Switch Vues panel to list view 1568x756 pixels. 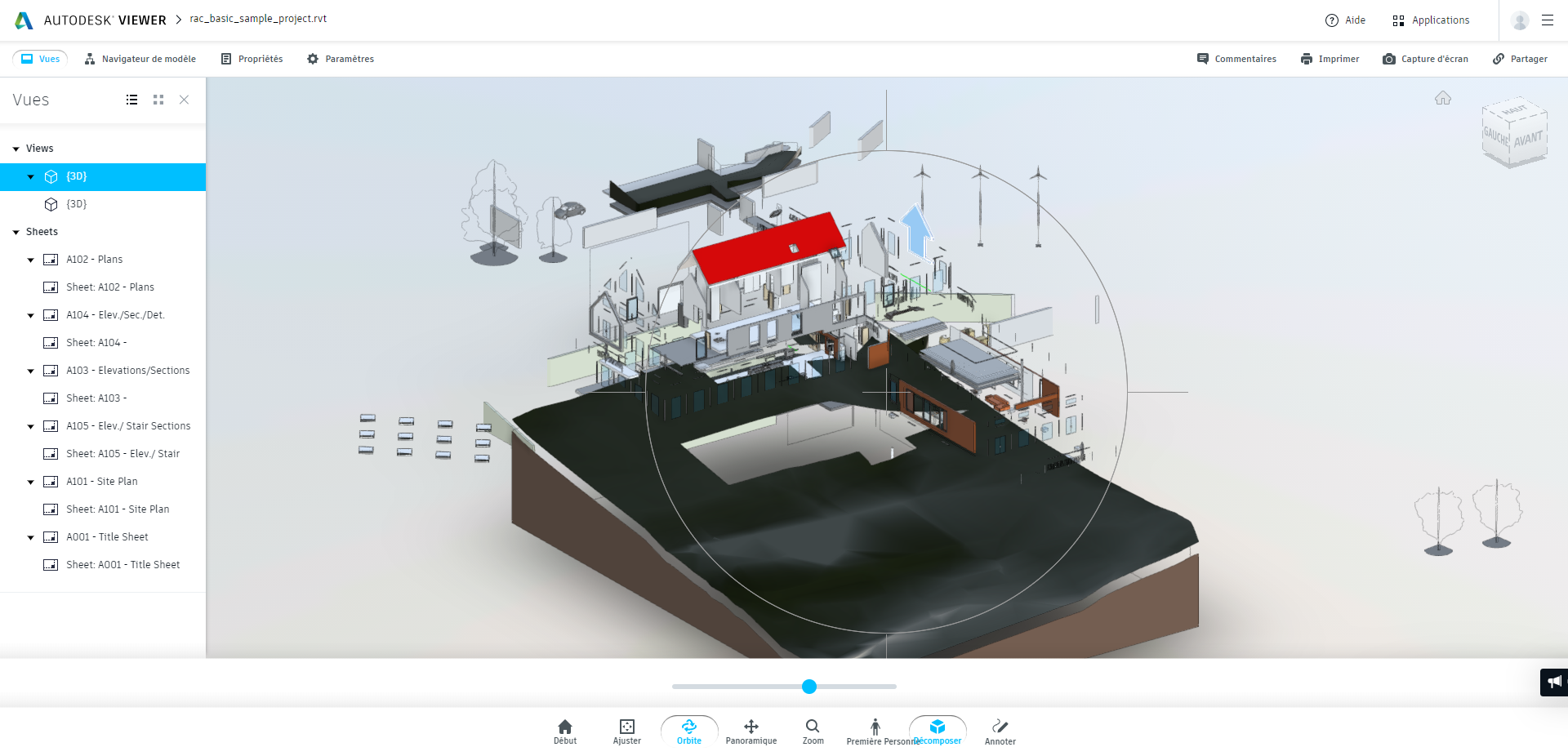[x=131, y=100]
